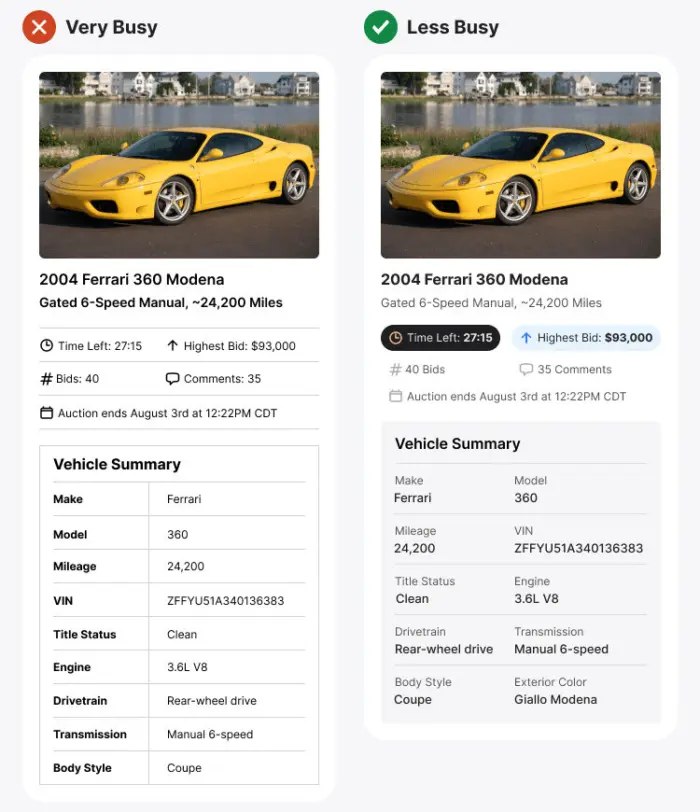The width and height of the screenshot is (700, 812).
Task: Click the hash icon next to Bids: 40
Action: point(46,379)
